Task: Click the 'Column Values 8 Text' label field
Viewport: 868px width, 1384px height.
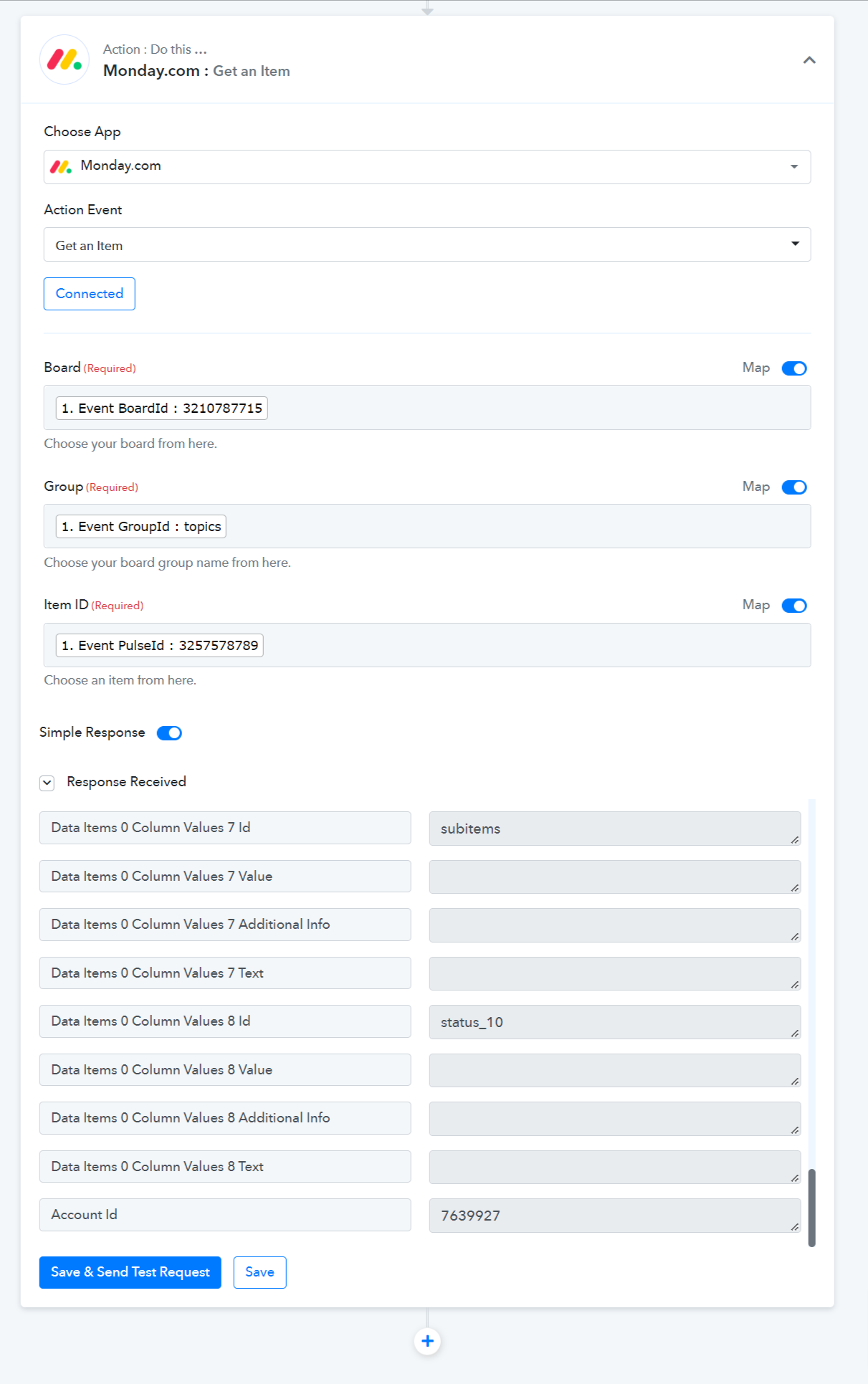Action: pyautogui.click(x=225, y=1166)
